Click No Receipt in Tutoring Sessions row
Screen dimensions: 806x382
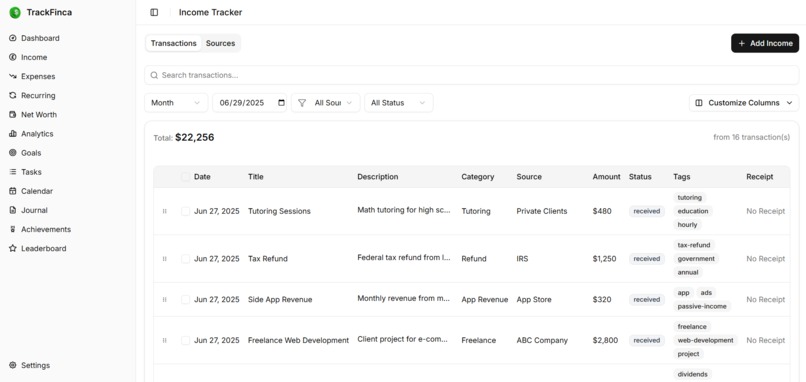click(x=765, y=211)
